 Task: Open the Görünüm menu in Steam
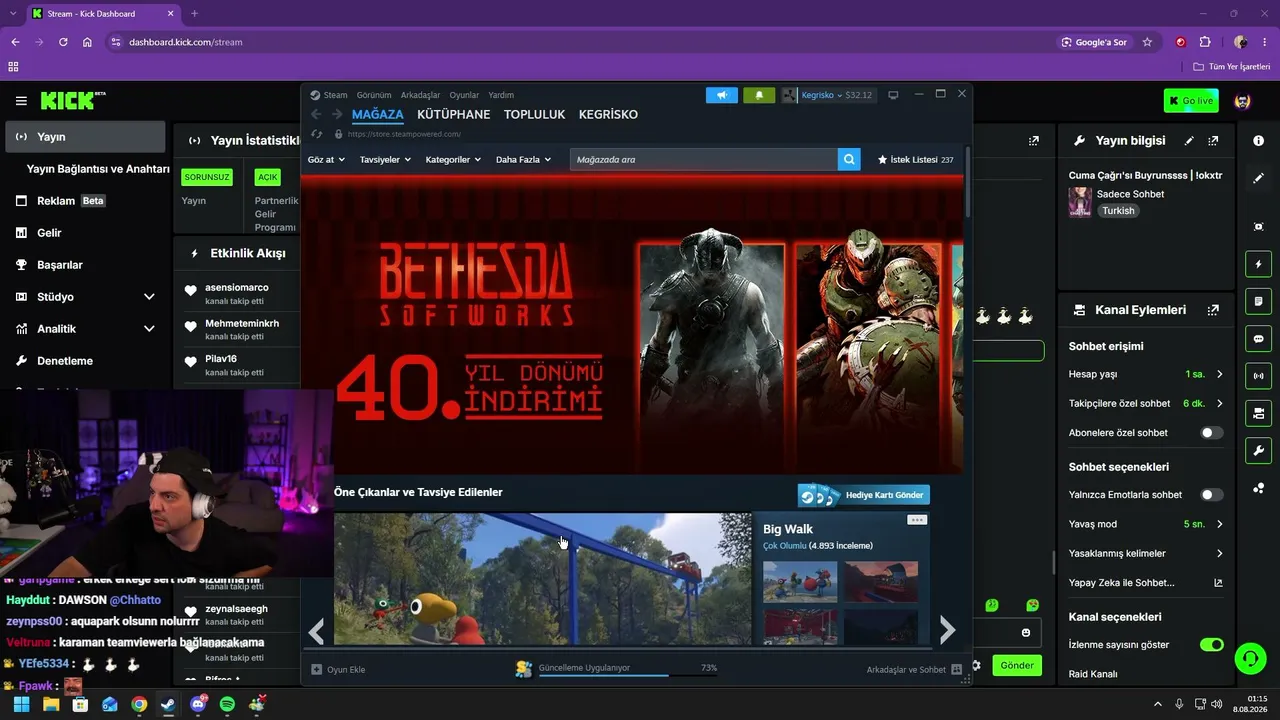click(374, 95)
